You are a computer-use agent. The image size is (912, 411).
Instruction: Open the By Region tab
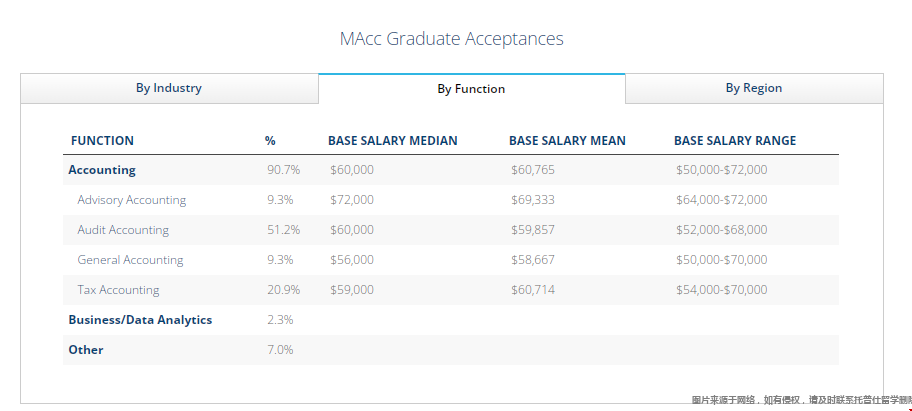click(x=754, y=88)
